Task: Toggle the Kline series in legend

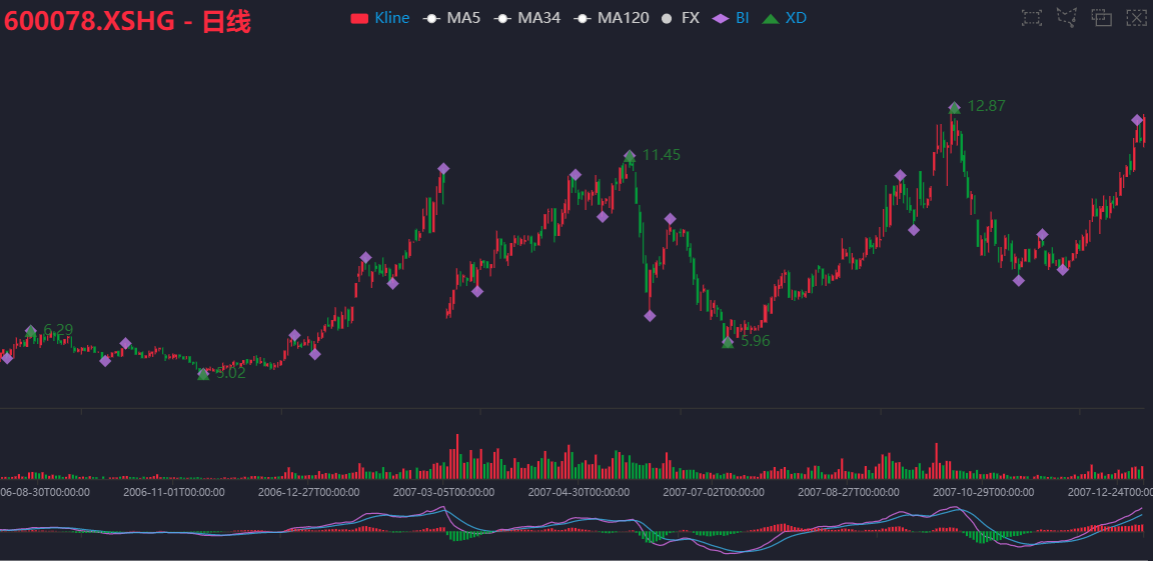Action: pos(380,18)
